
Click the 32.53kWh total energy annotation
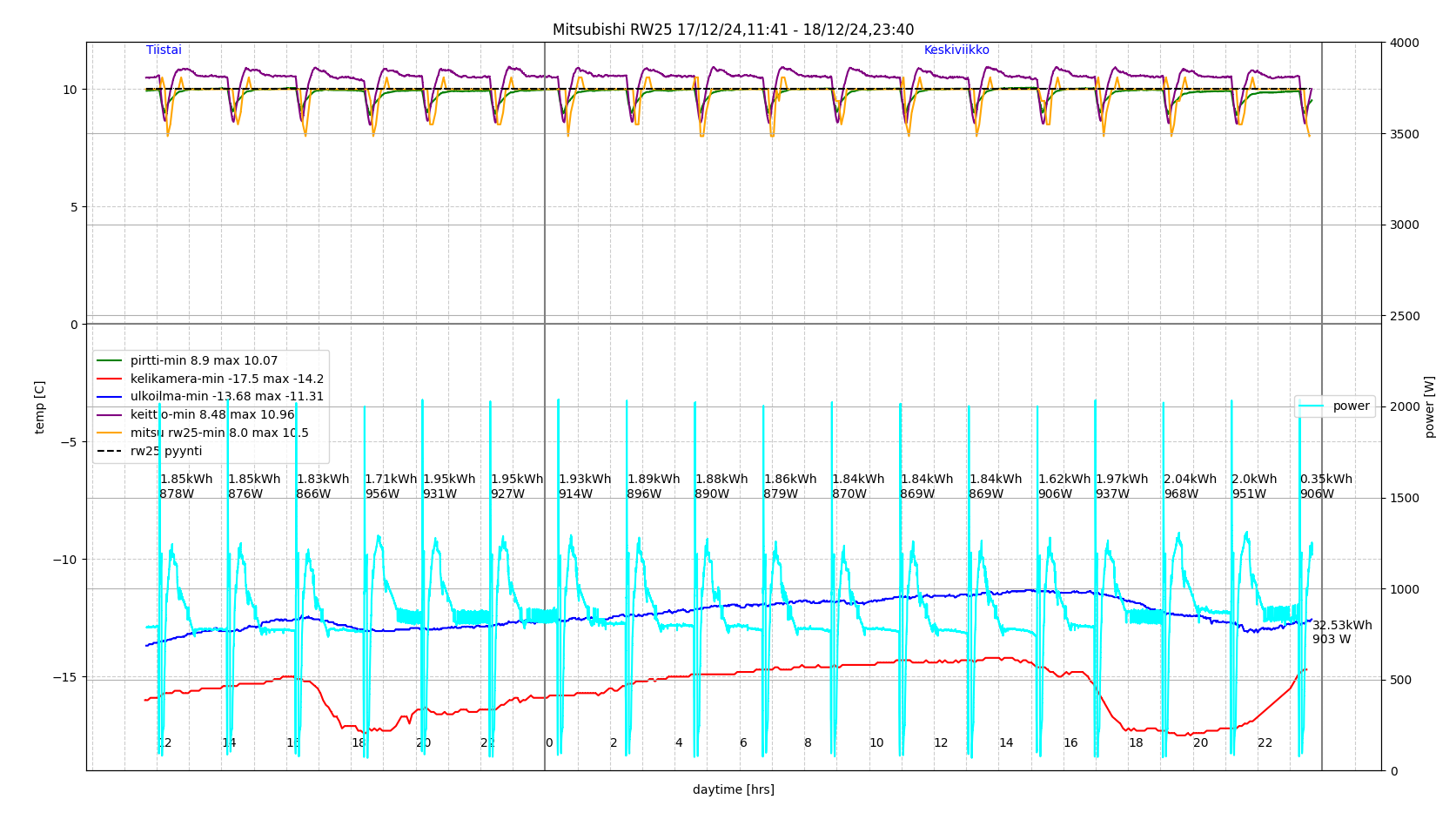(x=1341, y=626)
